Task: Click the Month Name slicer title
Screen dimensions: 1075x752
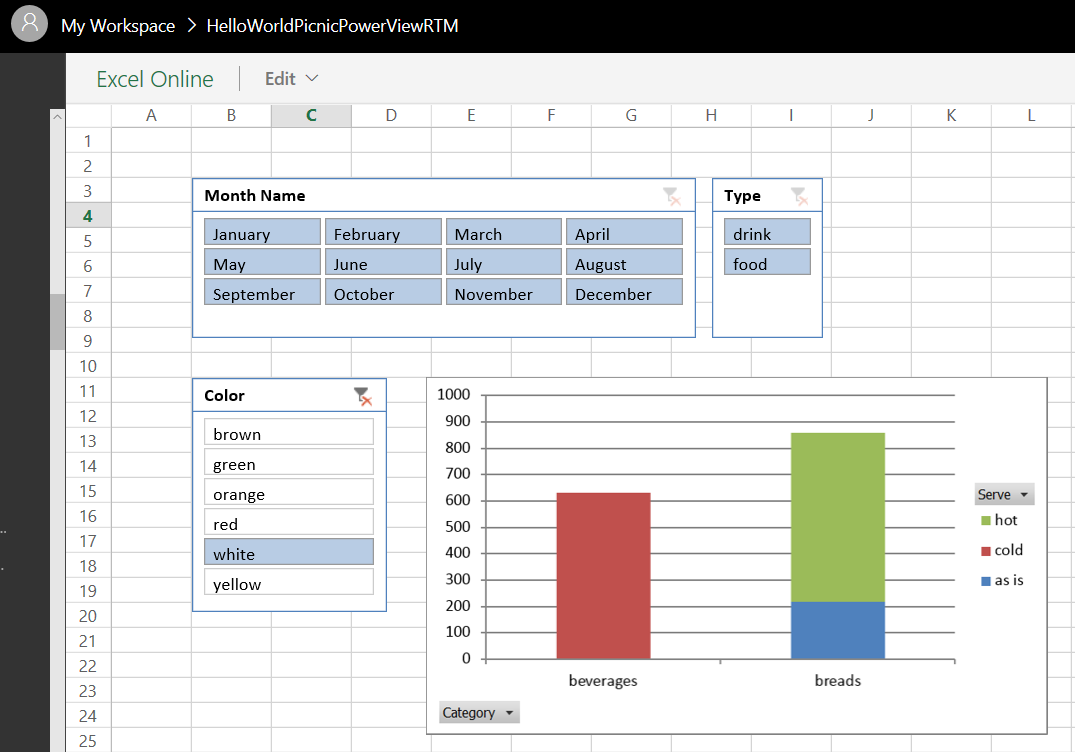Action: [x=254, y=196]
